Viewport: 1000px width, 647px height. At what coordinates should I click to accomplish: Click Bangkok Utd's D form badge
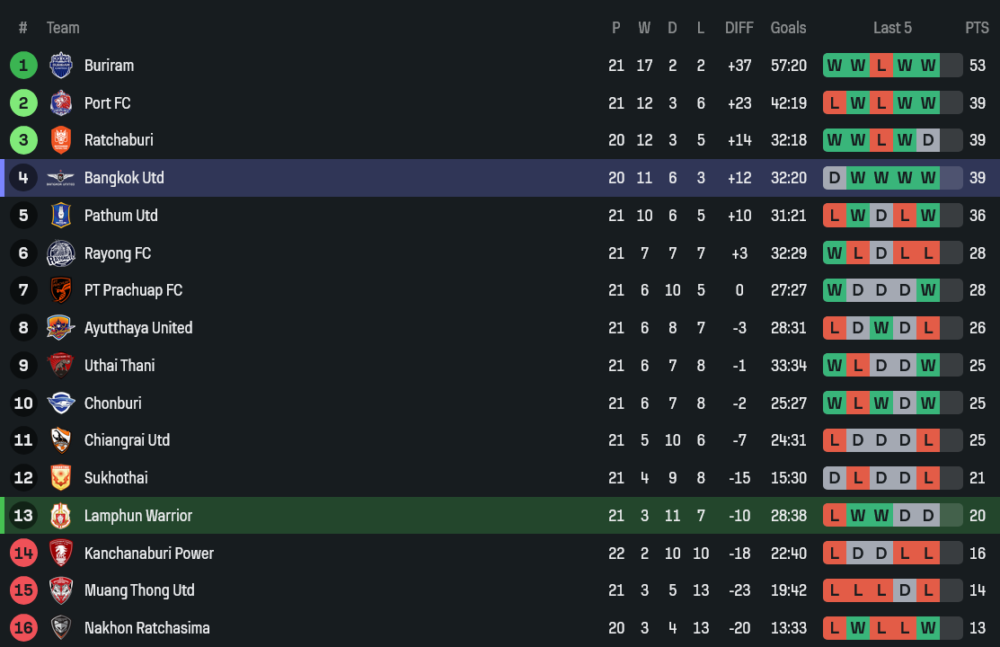click(x=834, y=178)
